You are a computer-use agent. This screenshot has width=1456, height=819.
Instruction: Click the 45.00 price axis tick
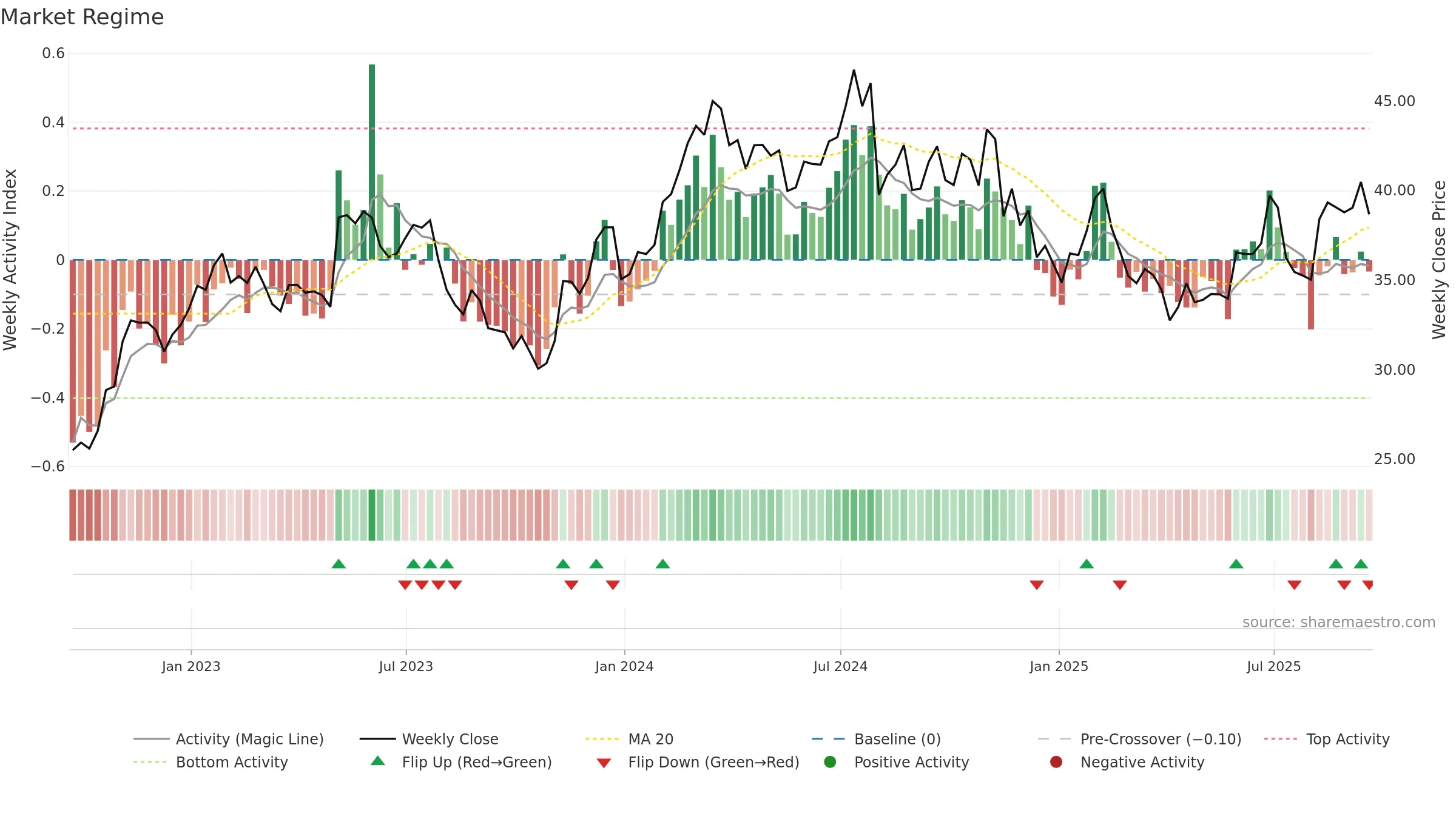coord(1394,101)
